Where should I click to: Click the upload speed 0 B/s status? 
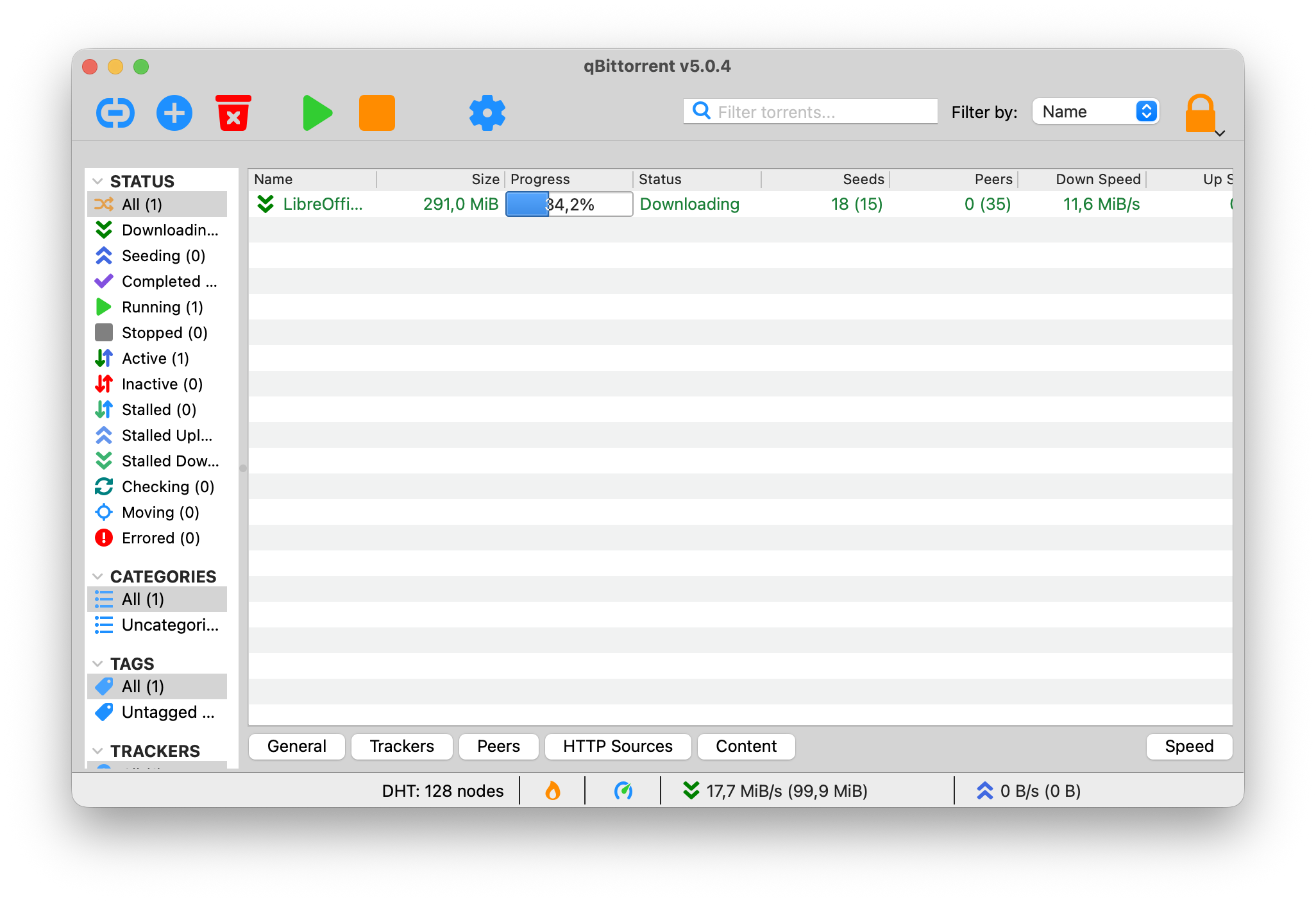1029,791
